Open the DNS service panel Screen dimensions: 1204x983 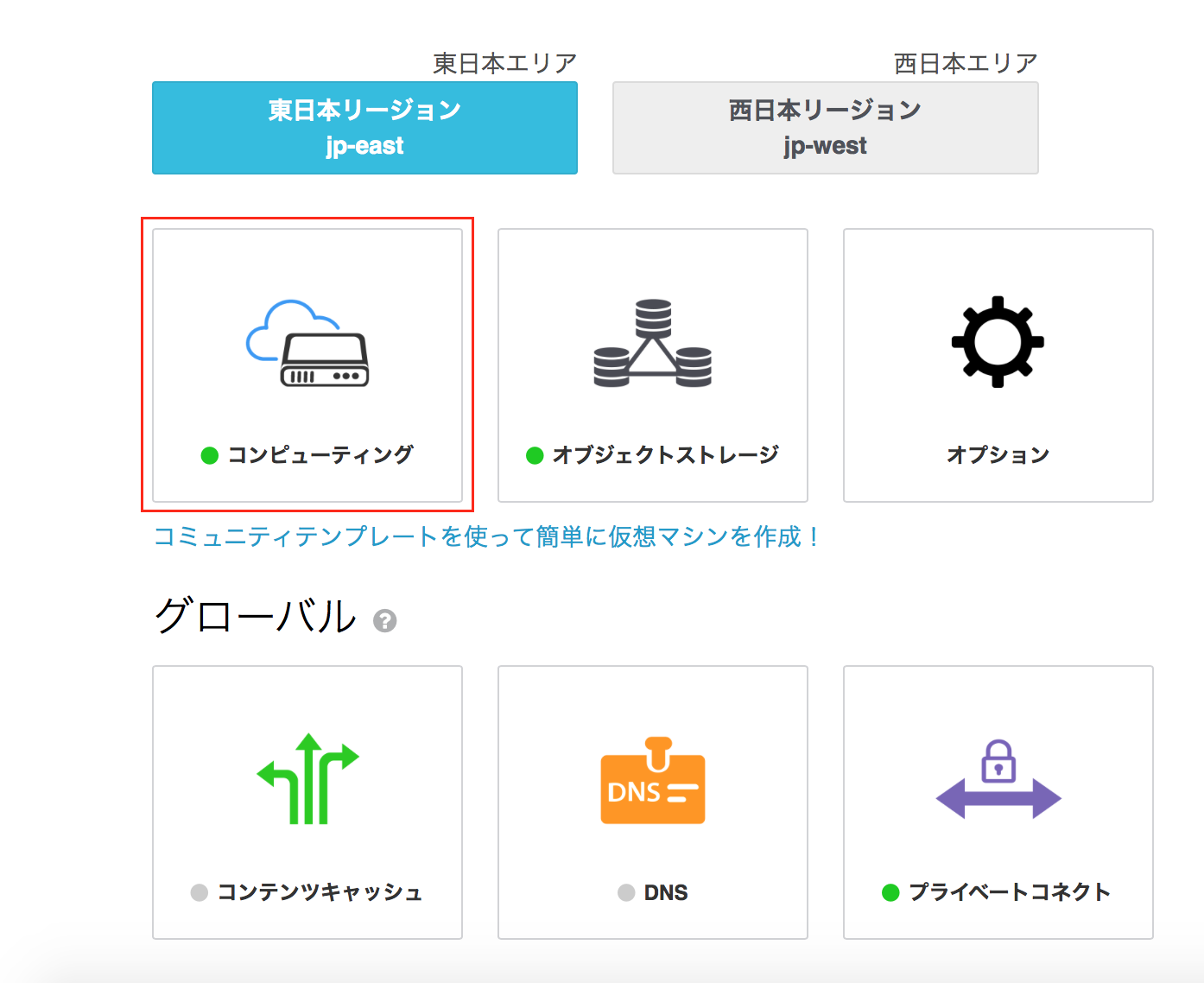pyautogui.click(x=652, y=803)
